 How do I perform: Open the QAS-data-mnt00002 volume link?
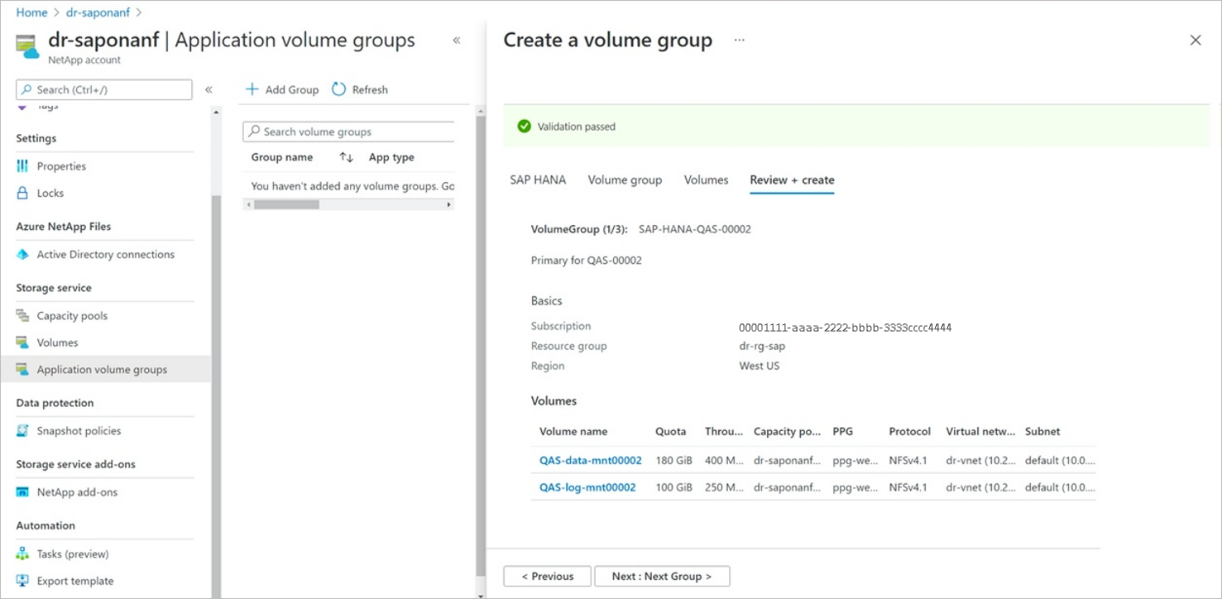tap(590, 460)
